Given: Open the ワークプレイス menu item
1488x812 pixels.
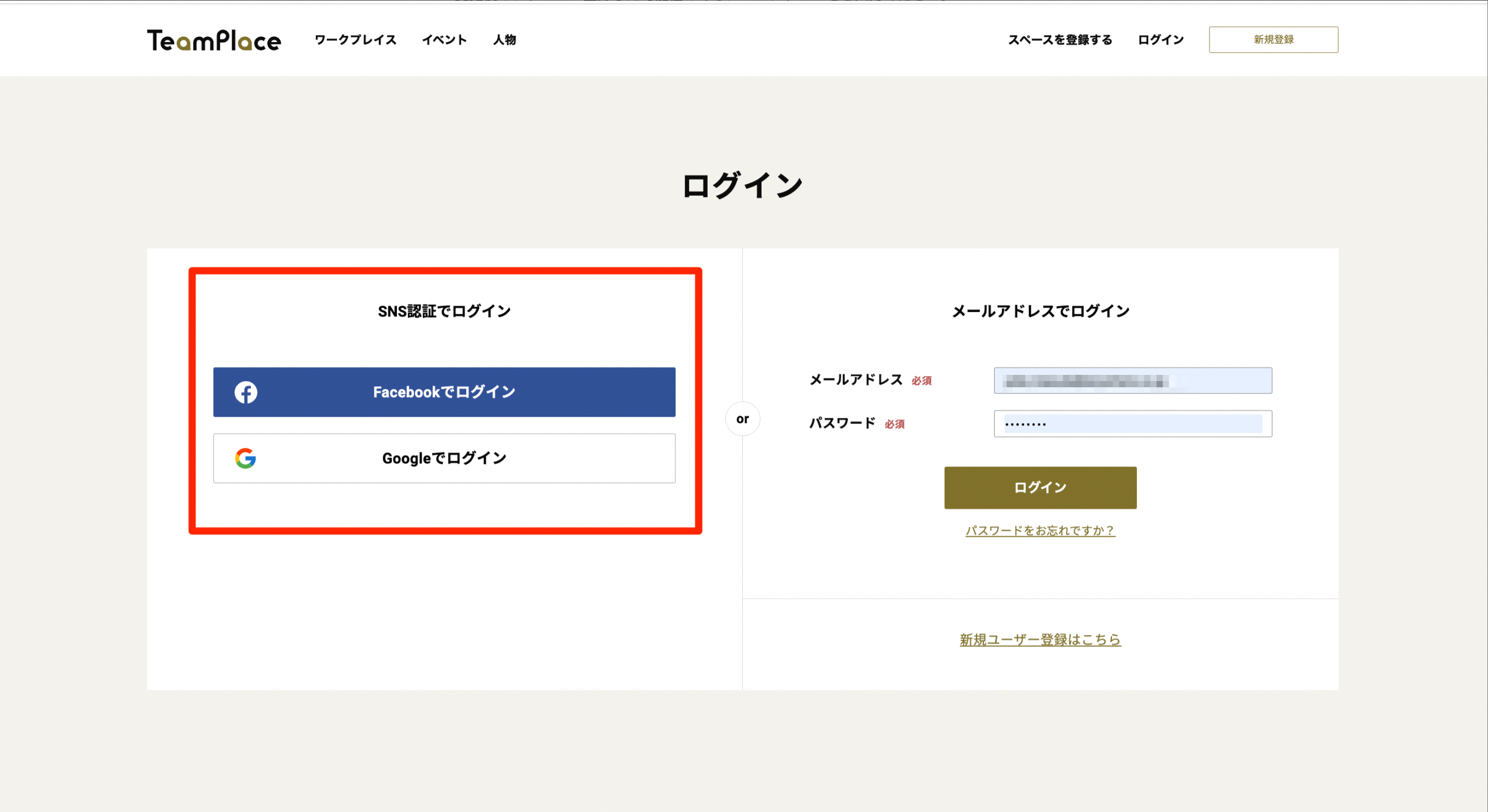Looking at the screenshot, I should tap(355, 40).
